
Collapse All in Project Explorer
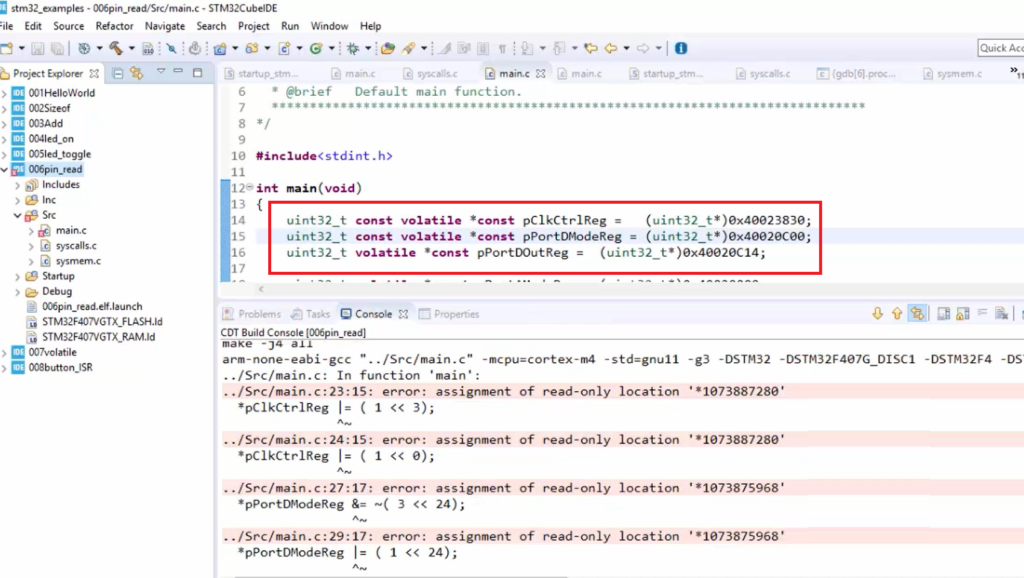pos(118,73)
